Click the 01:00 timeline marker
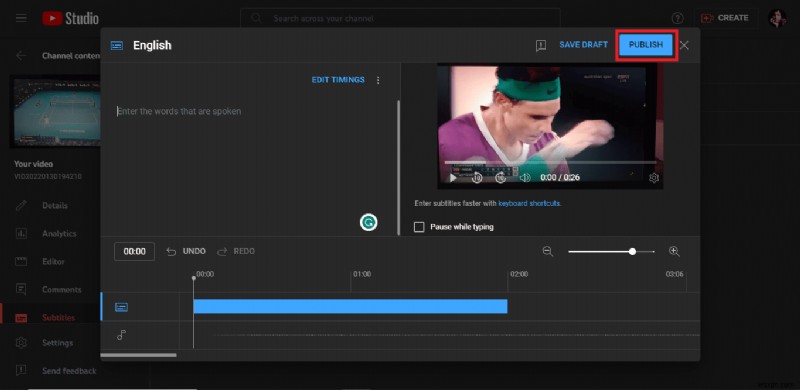 click(x=362, y=274)
